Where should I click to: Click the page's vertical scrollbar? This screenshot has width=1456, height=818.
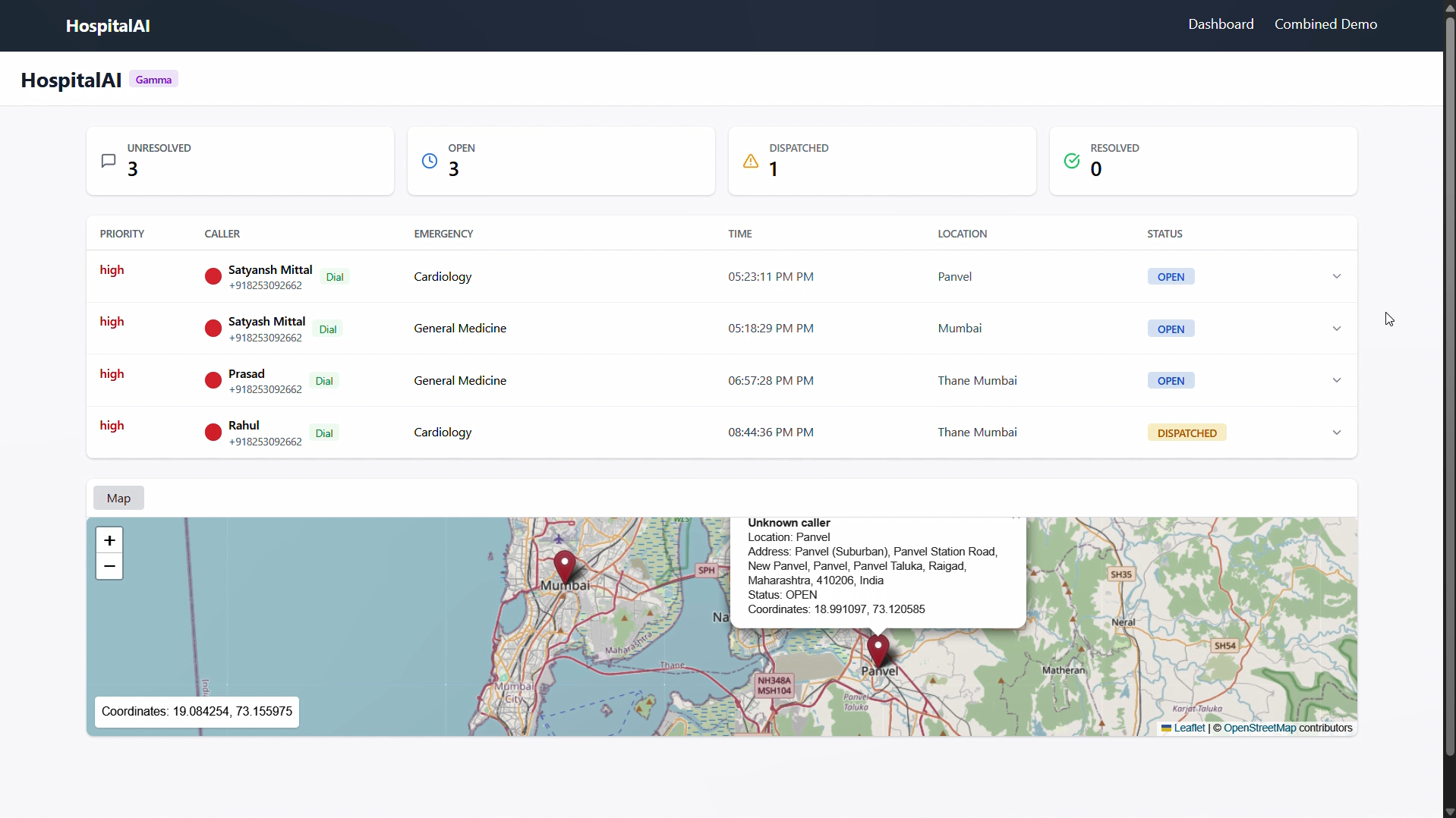[1449, 379]
